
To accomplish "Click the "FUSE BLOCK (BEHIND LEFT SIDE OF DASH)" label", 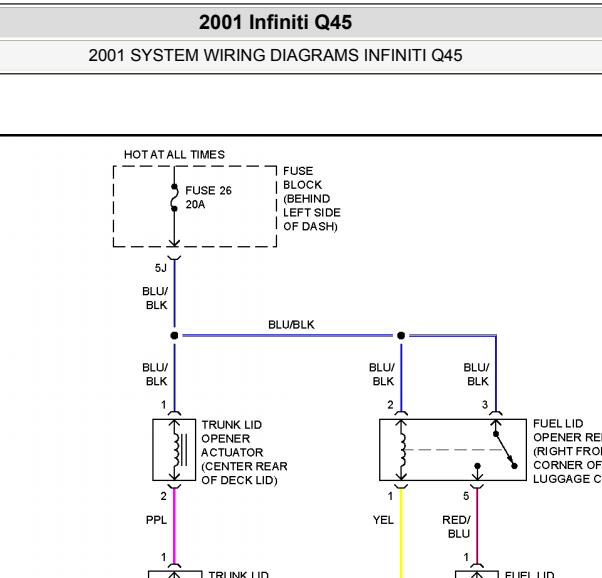I will coord(312,199).
